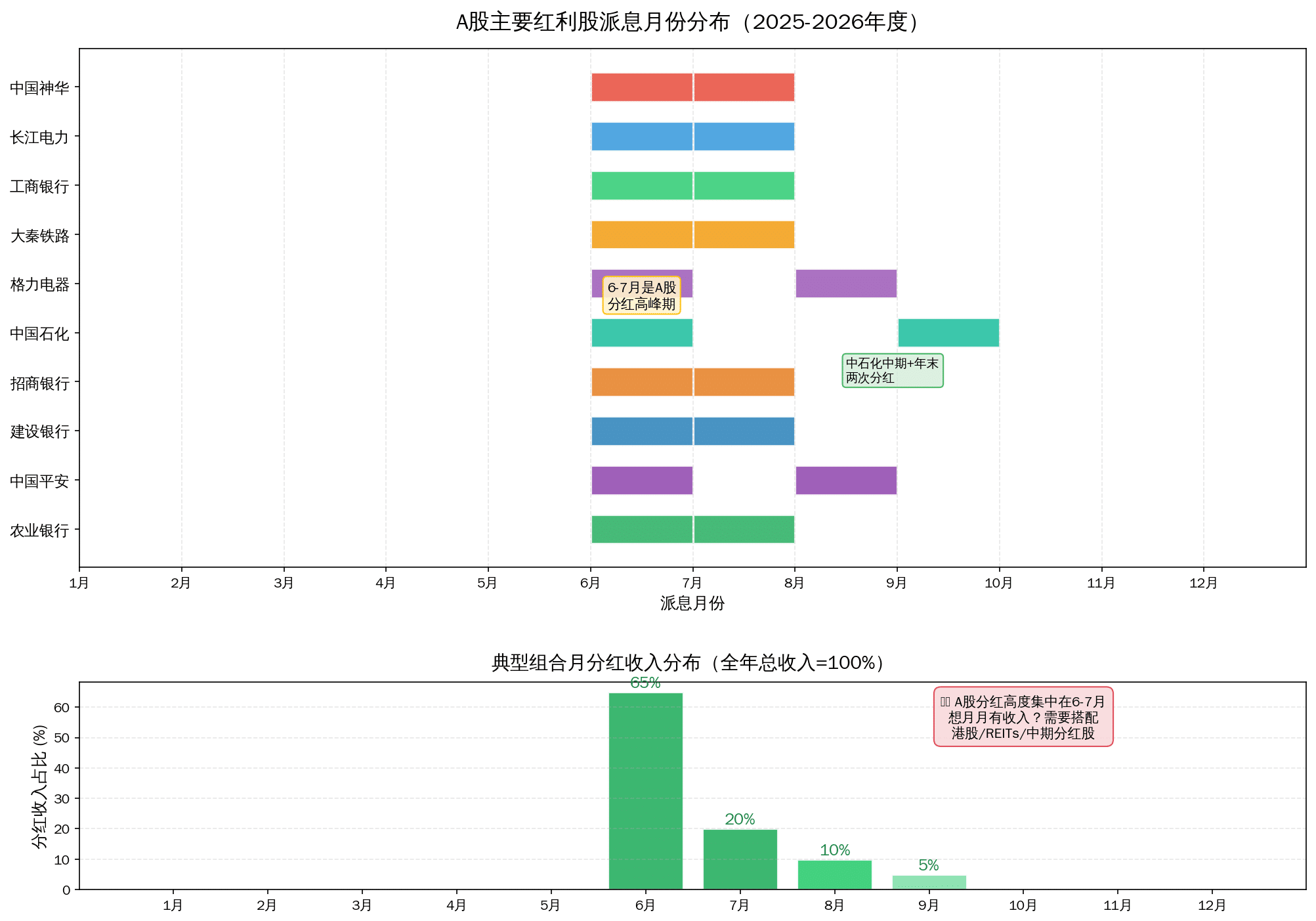Click the 工商银行 row label
This screenshot has height=921, width=1316.
(x=39, y=186)
